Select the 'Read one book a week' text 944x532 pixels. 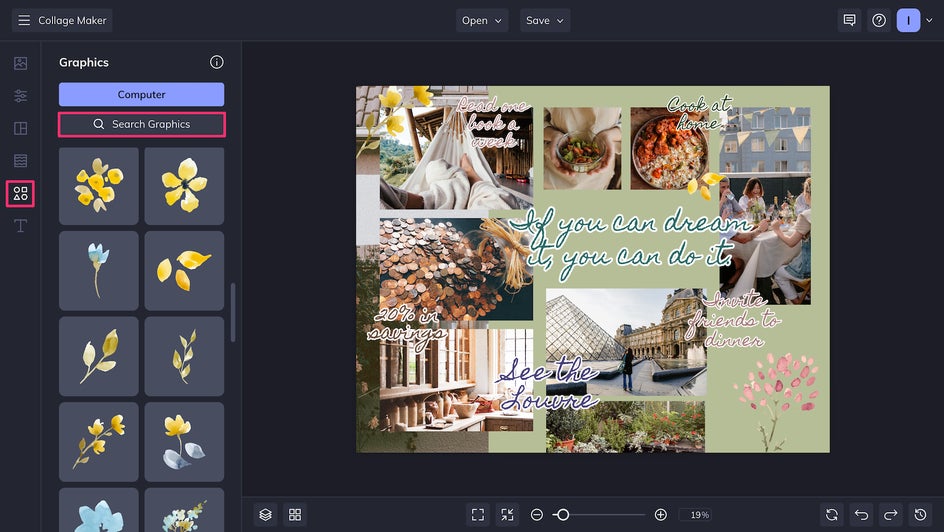pyautogui.click(x=492, y=123)
